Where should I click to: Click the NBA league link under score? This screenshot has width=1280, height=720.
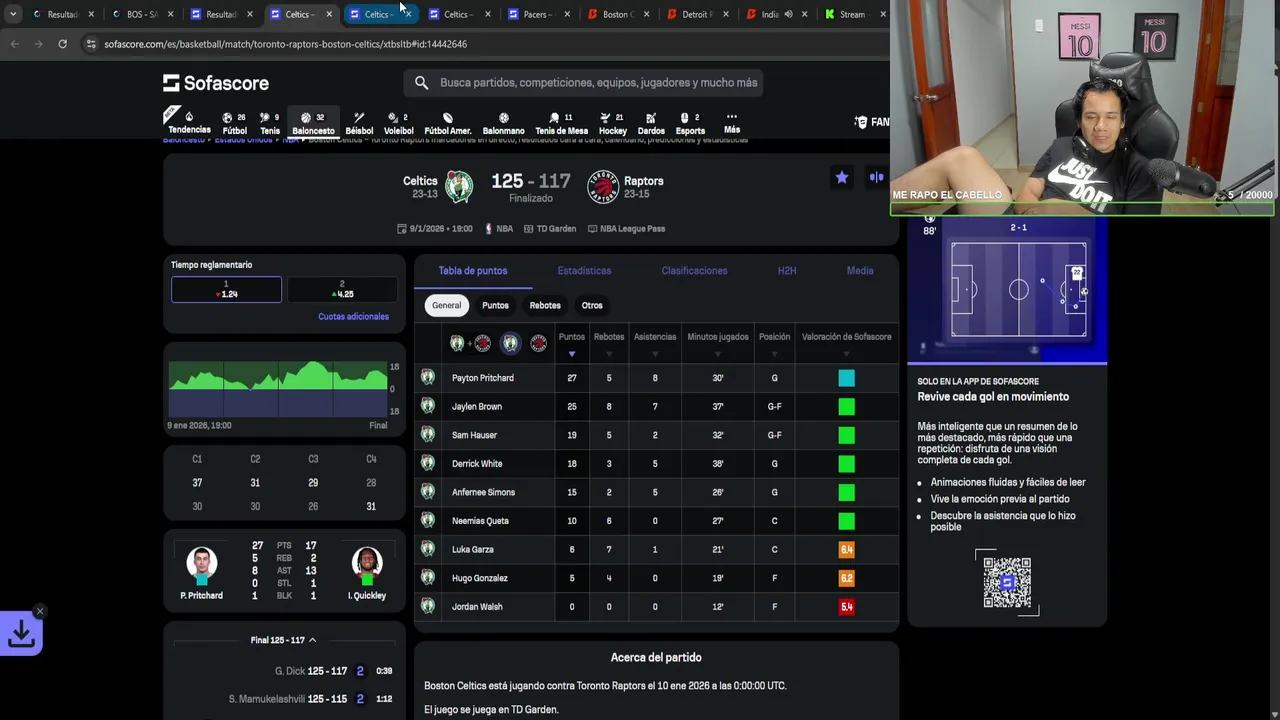499,229
